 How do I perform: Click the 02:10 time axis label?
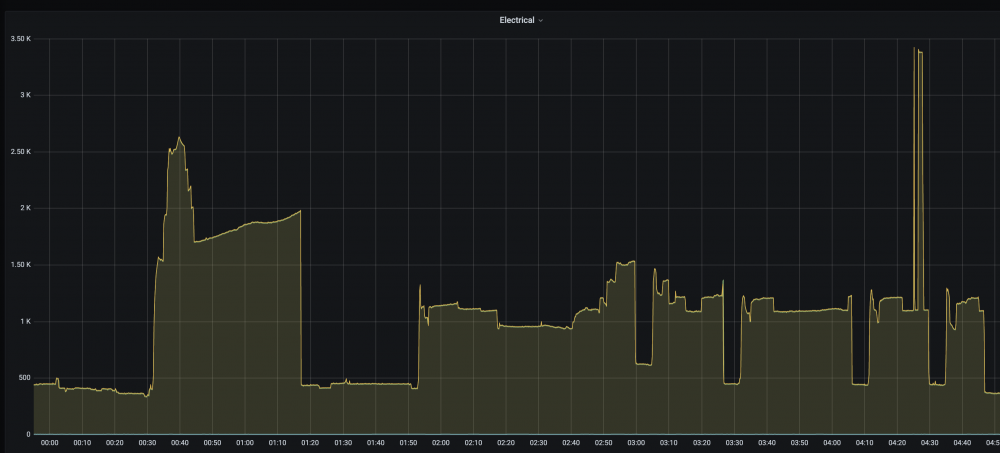coord(473,443)
